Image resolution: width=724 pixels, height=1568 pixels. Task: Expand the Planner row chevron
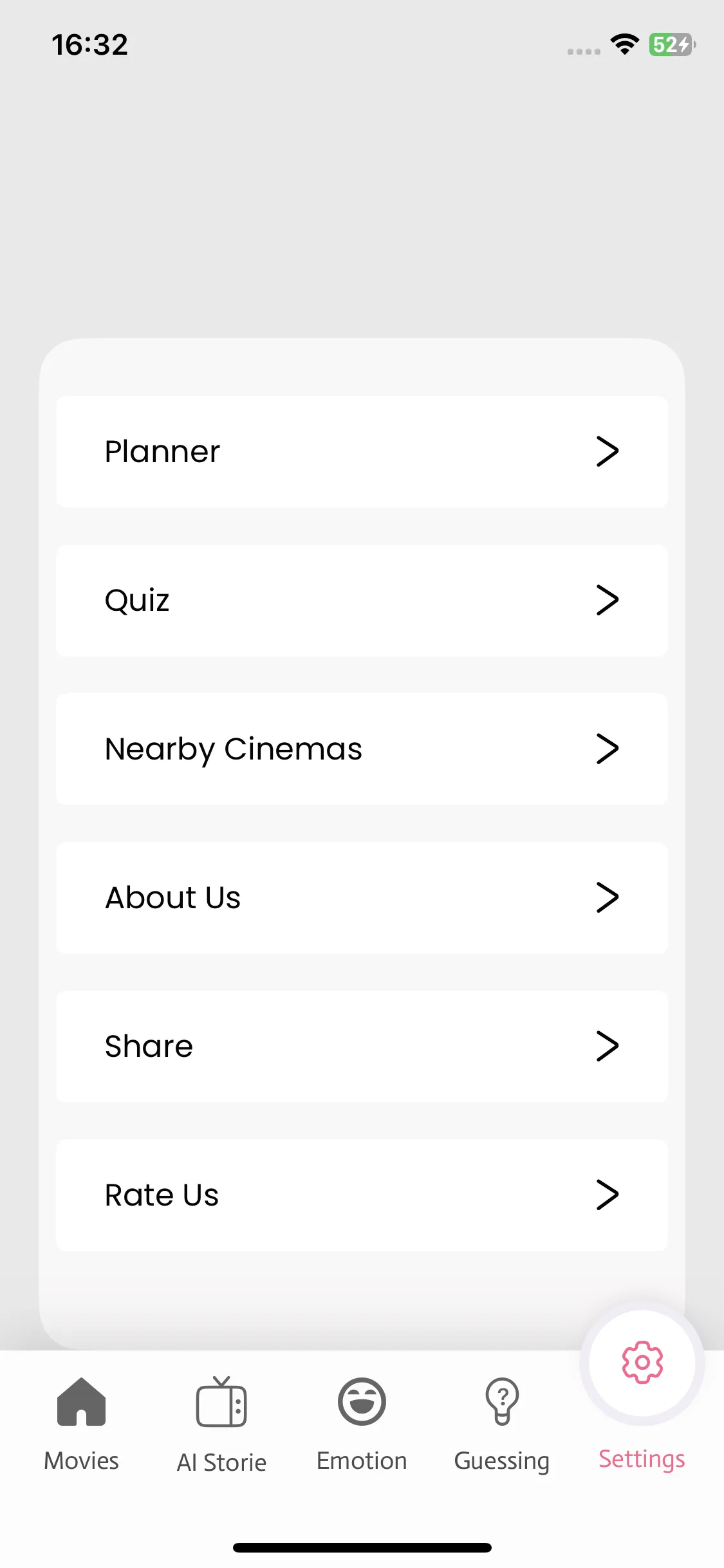607,451
